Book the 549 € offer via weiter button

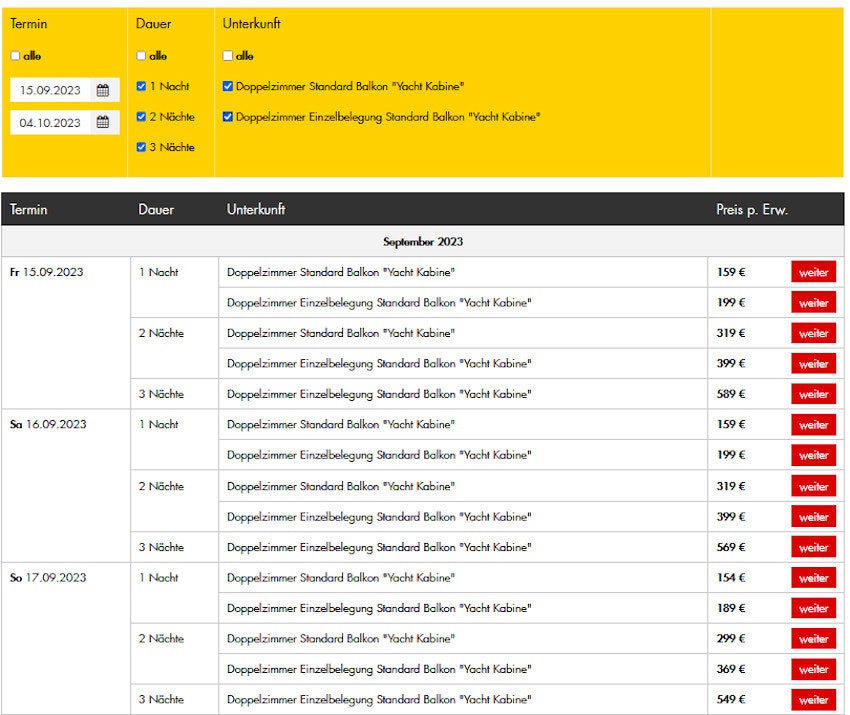813,699
